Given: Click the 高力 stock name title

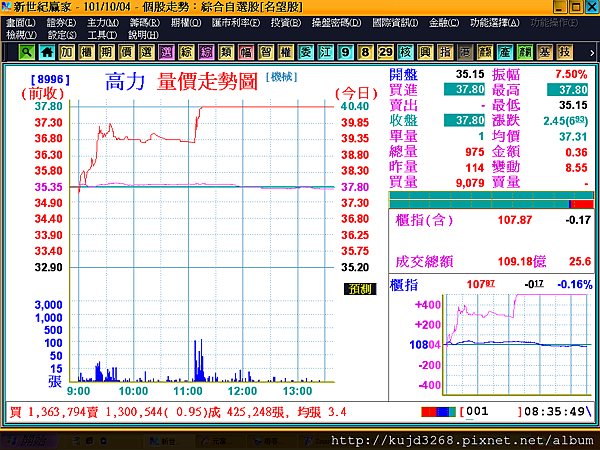Looking at the screenshot, I should click(125, 82).
